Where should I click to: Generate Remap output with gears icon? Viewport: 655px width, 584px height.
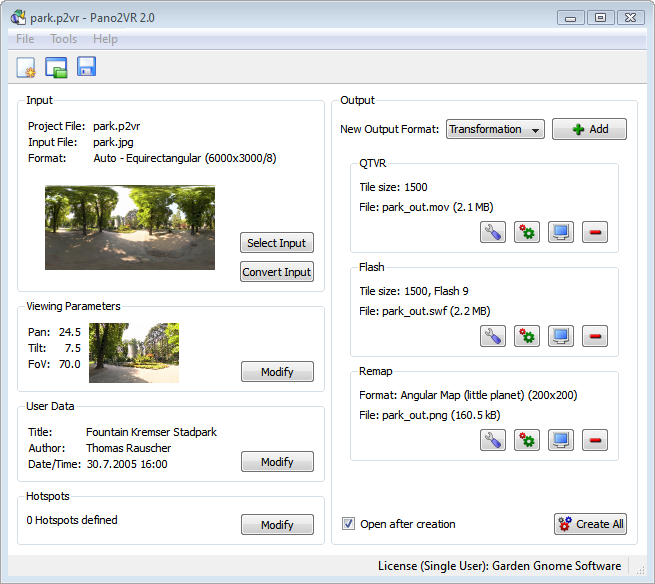(527, 440)
